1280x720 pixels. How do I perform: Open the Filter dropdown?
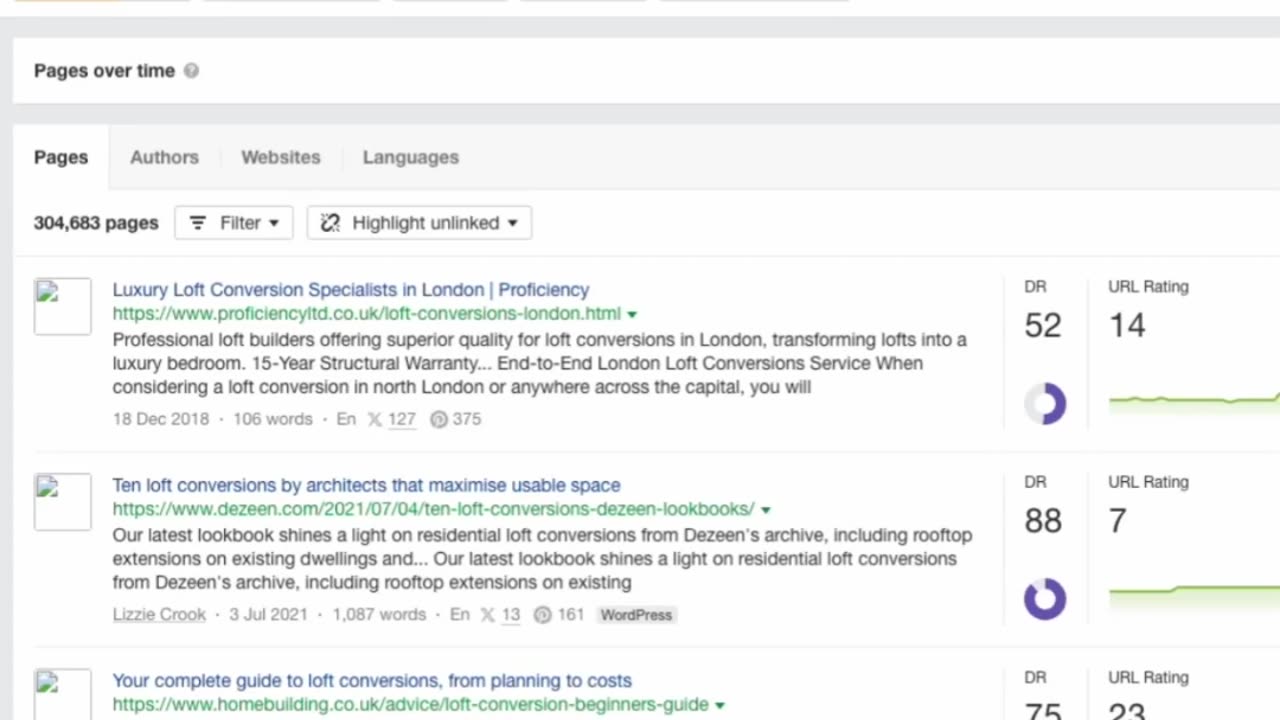point(234,223)
